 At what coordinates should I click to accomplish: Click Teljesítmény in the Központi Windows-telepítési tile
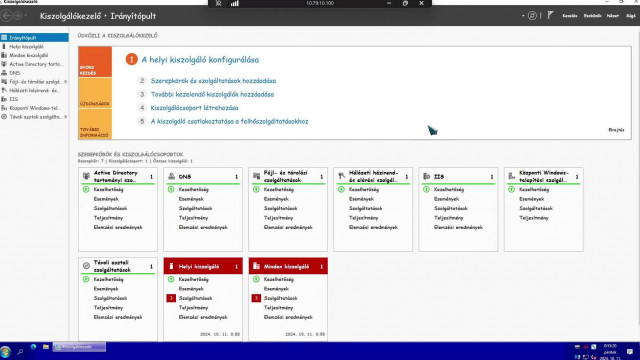534,218
